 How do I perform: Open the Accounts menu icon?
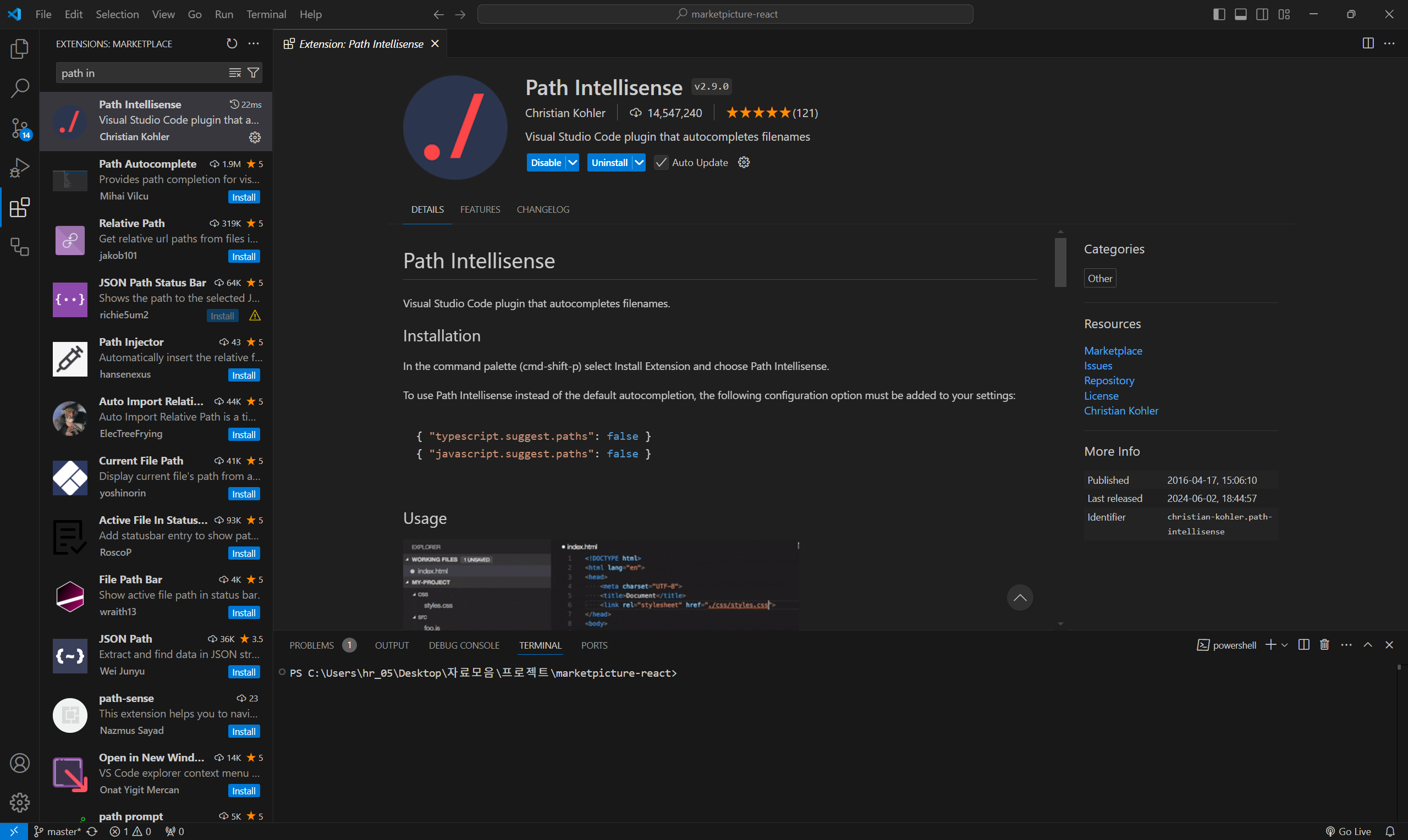pos(20,763)
